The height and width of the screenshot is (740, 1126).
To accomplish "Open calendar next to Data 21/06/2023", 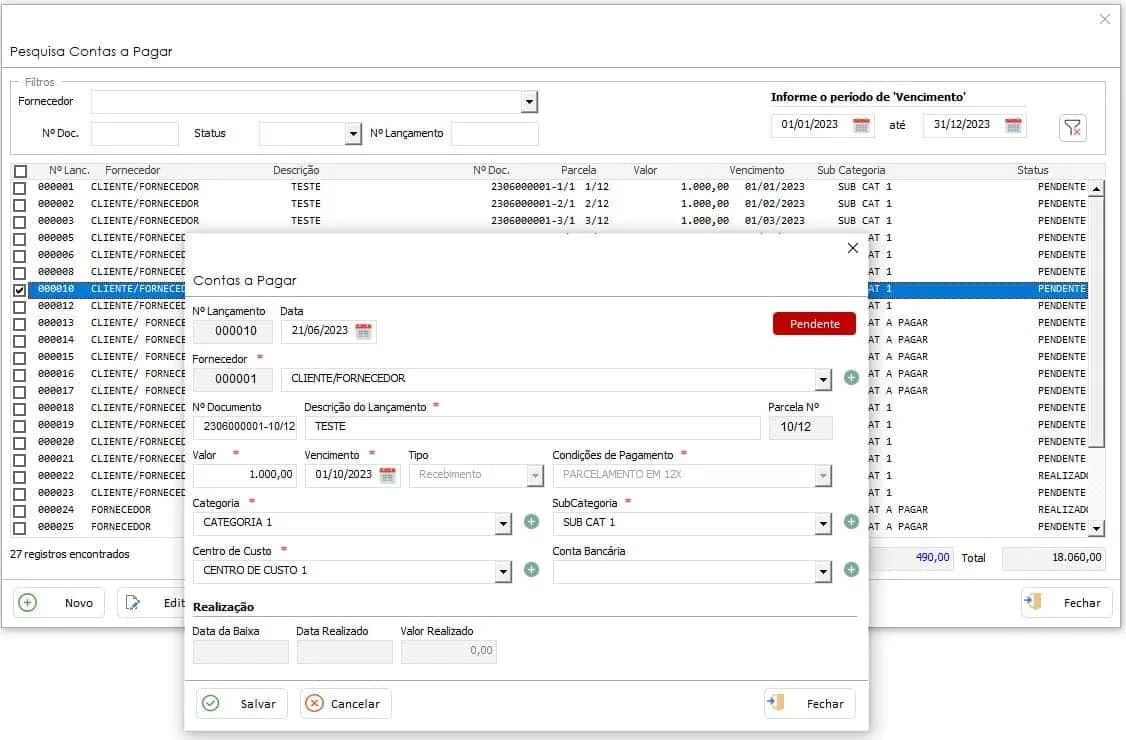I will (x=363, y=331).
